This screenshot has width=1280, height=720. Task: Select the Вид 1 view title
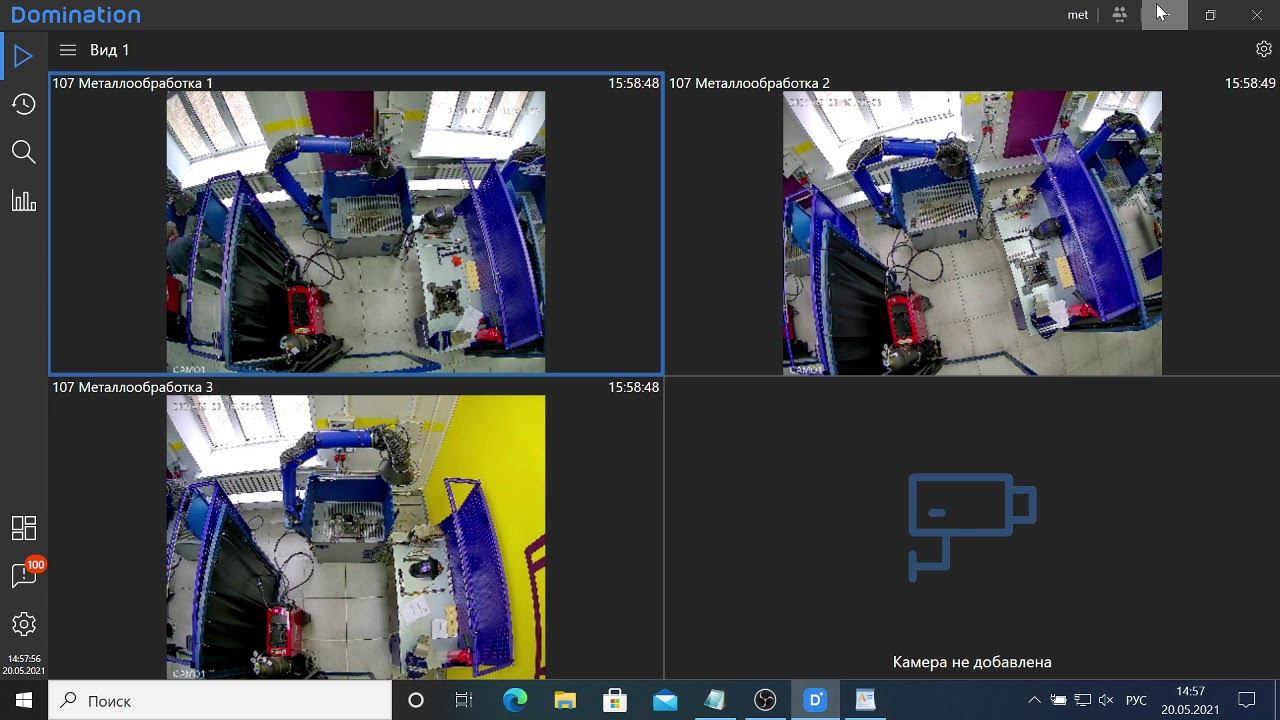coord(110,50)
